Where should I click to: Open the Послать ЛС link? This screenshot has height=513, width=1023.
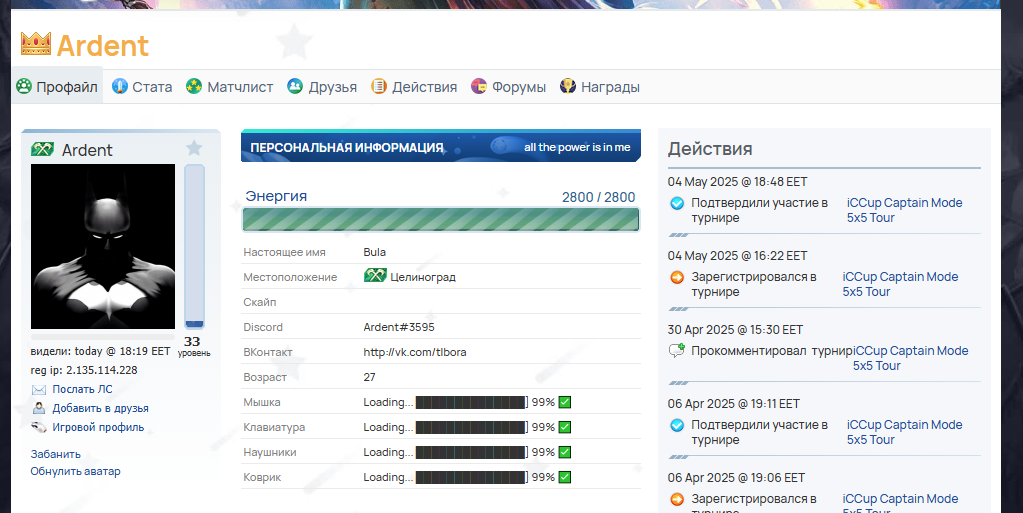82,389
